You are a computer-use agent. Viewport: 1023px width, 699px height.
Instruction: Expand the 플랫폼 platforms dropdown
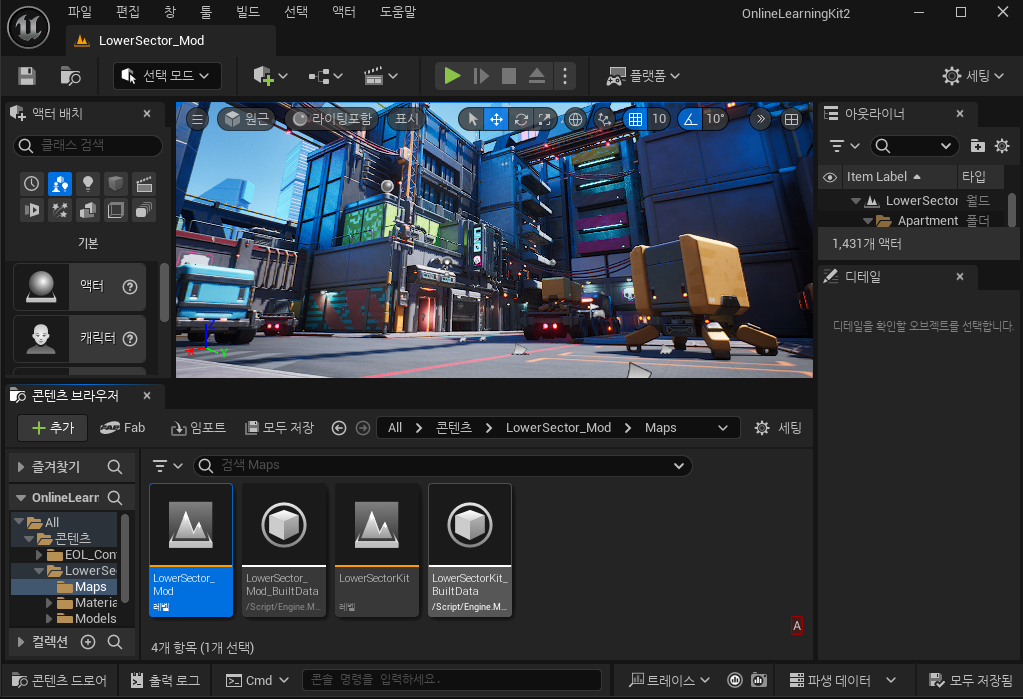643,76
